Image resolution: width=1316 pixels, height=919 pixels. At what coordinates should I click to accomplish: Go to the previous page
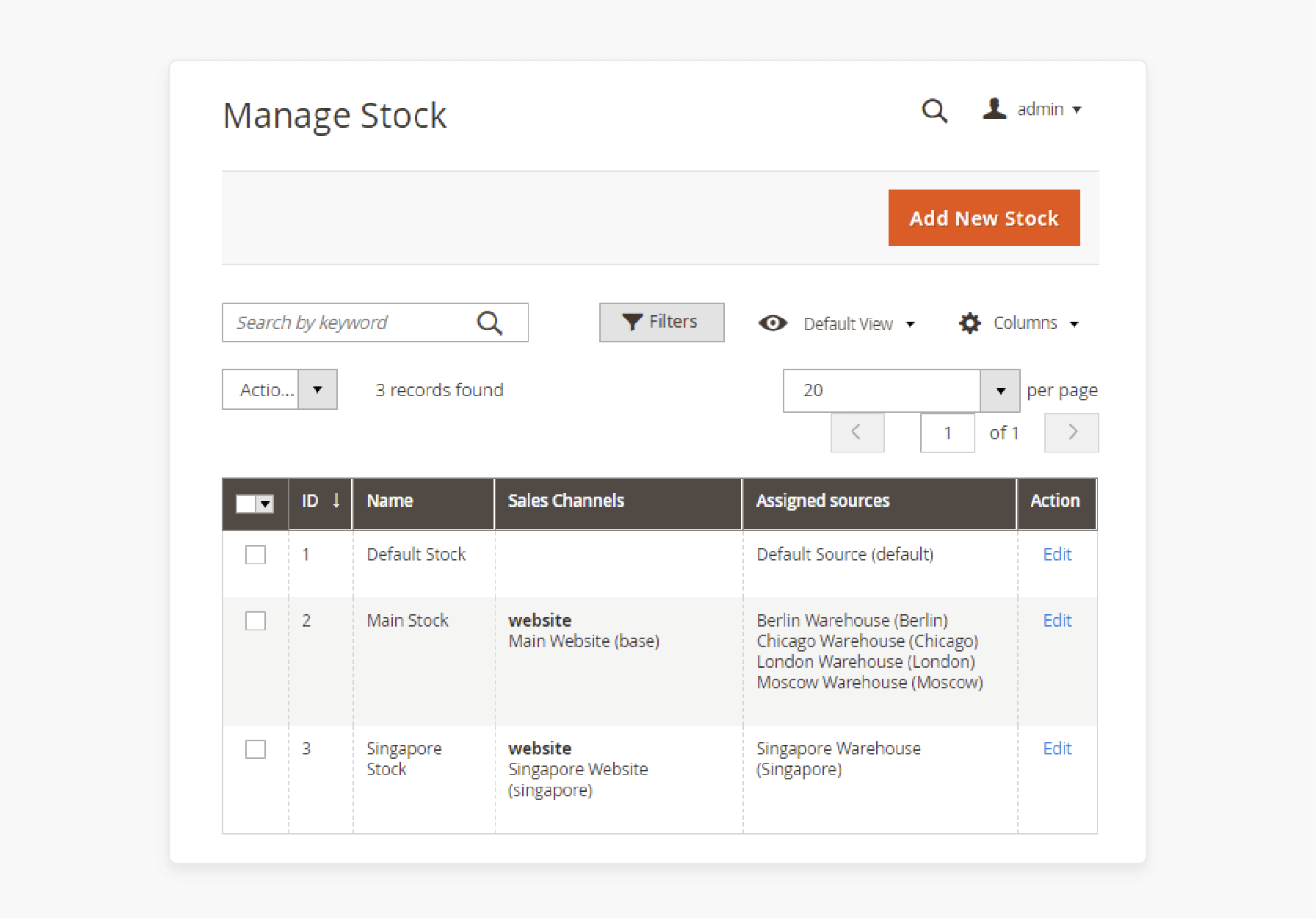857,433
